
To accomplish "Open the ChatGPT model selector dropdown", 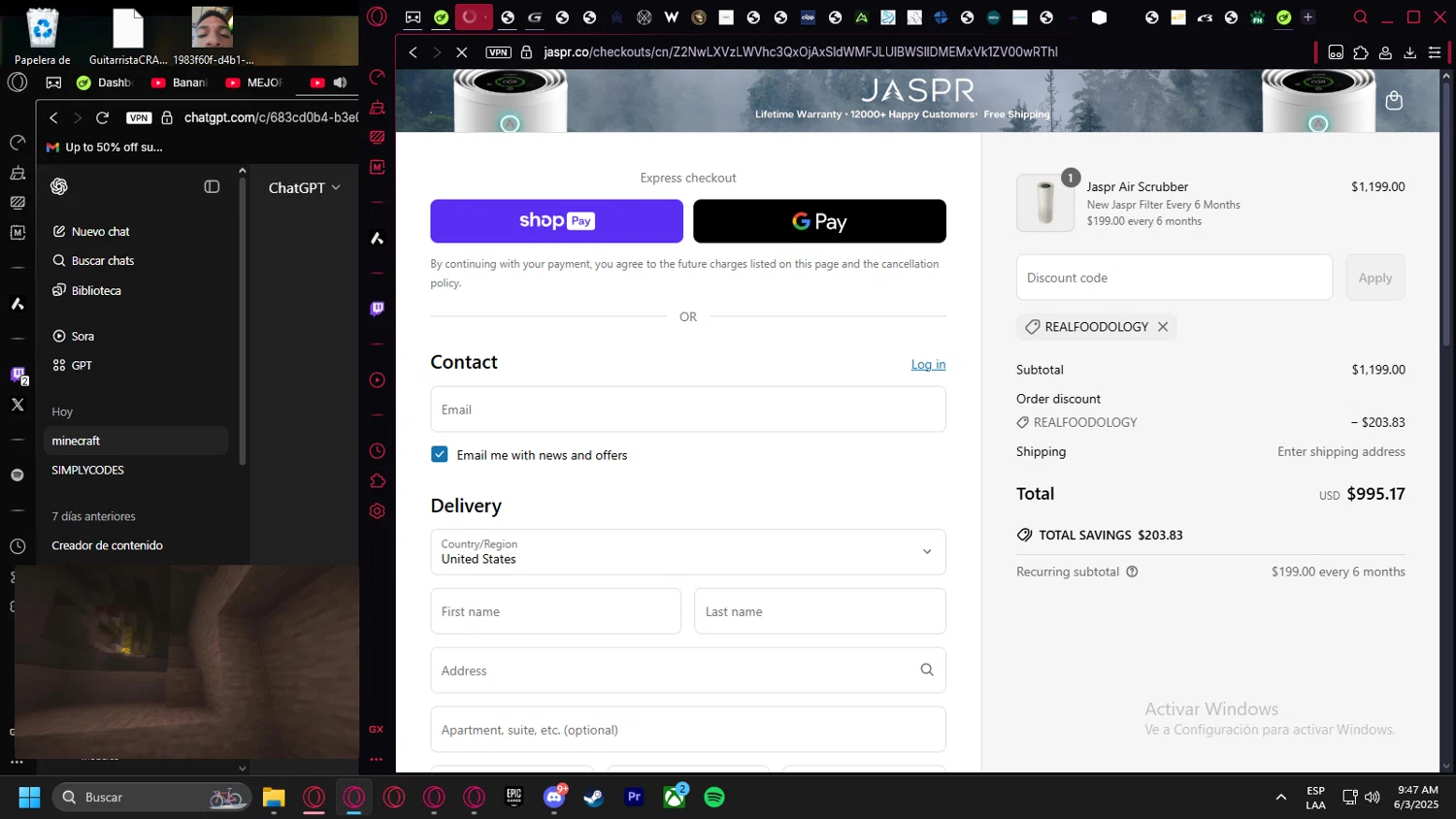I will [x=305, y=187].
